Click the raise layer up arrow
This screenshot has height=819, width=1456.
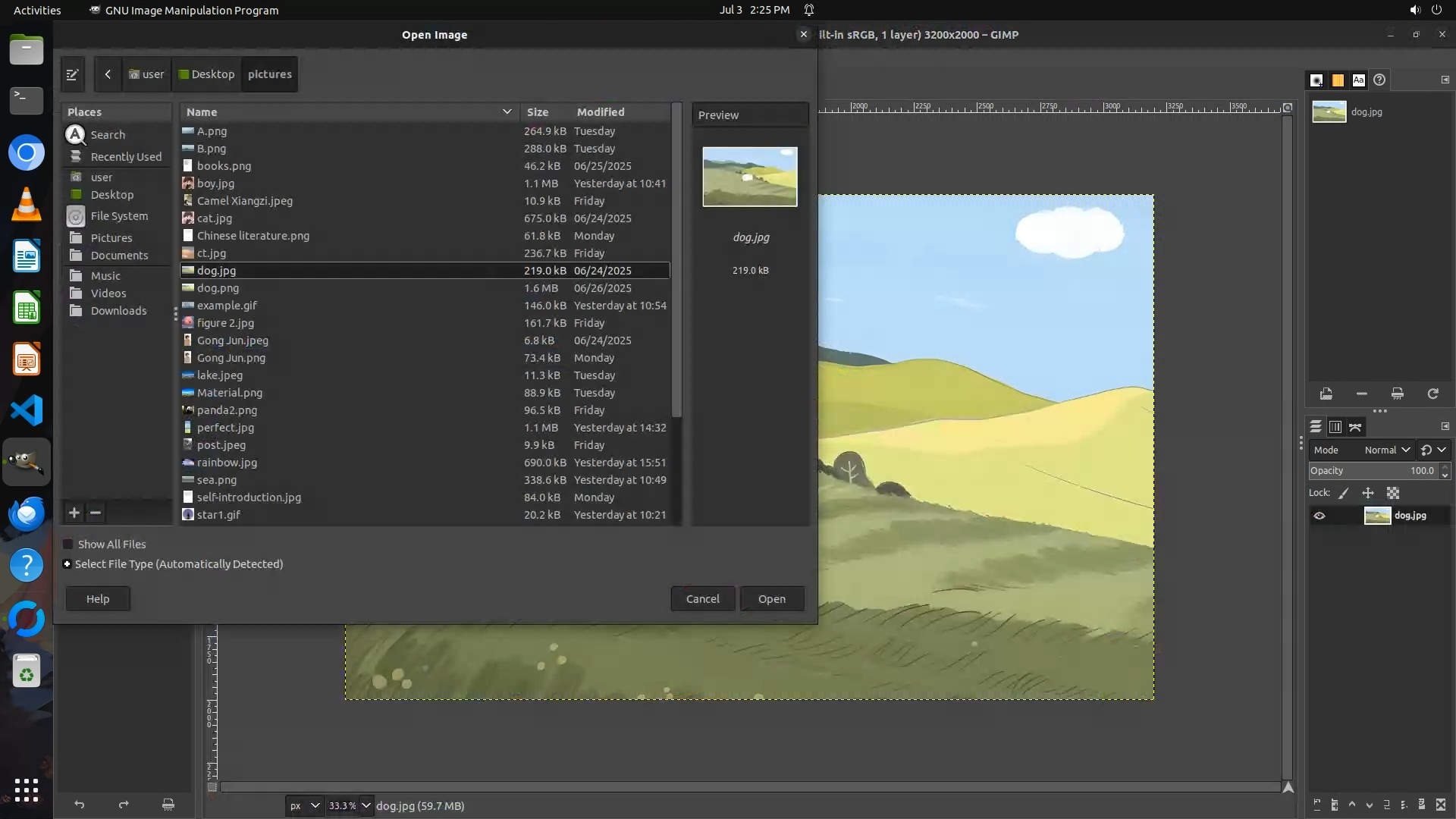[1351, 805]
